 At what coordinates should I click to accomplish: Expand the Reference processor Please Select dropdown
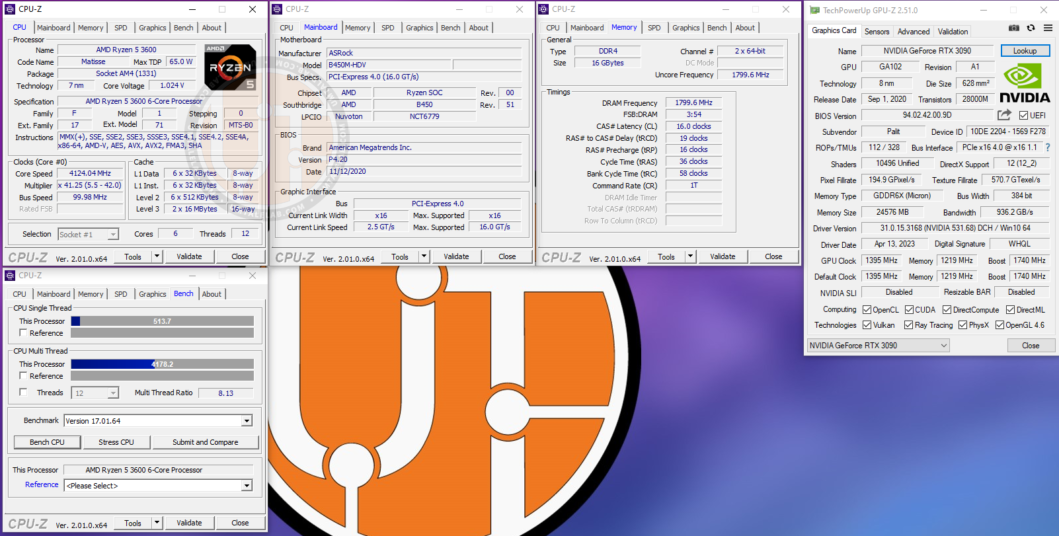click(246, 486)
